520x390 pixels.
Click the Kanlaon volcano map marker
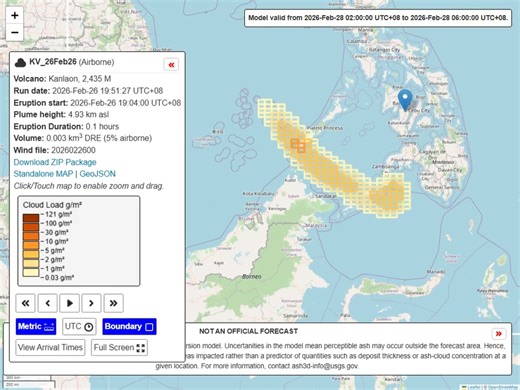tap(405, 100)
